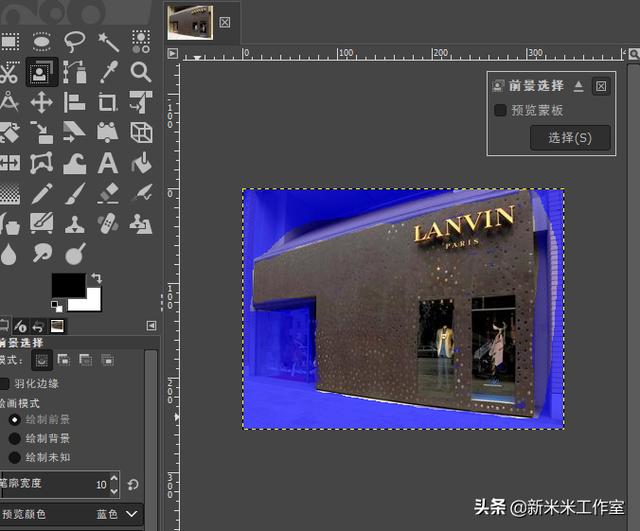Image resolution: width=640 pixels, height=531 pixels.
Task: Reset stroke width to default
Action: [133, 484]
